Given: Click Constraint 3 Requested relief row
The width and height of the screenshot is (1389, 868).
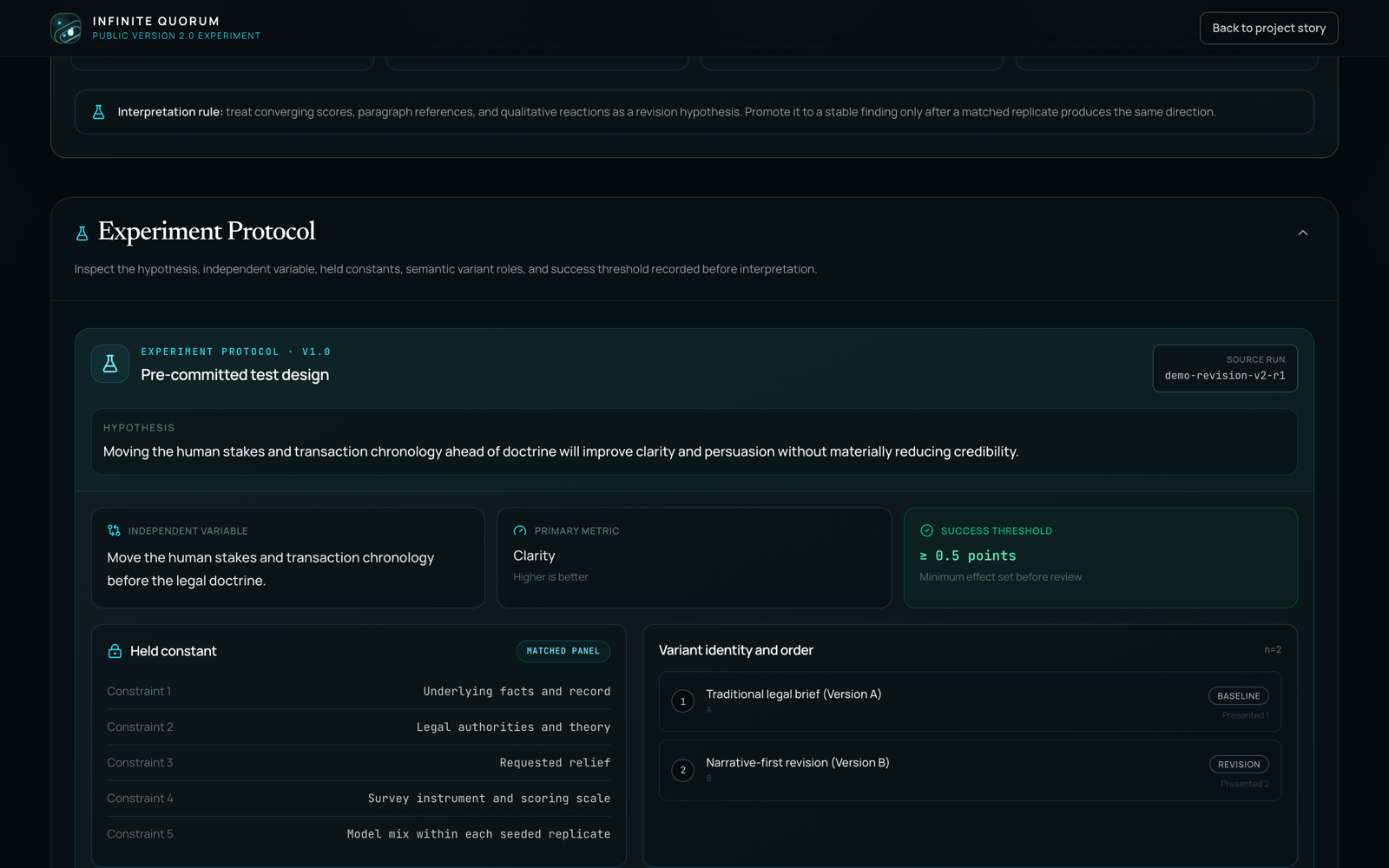Looking at the screenshot, I should pyautogui.click(x=359, y=763).
